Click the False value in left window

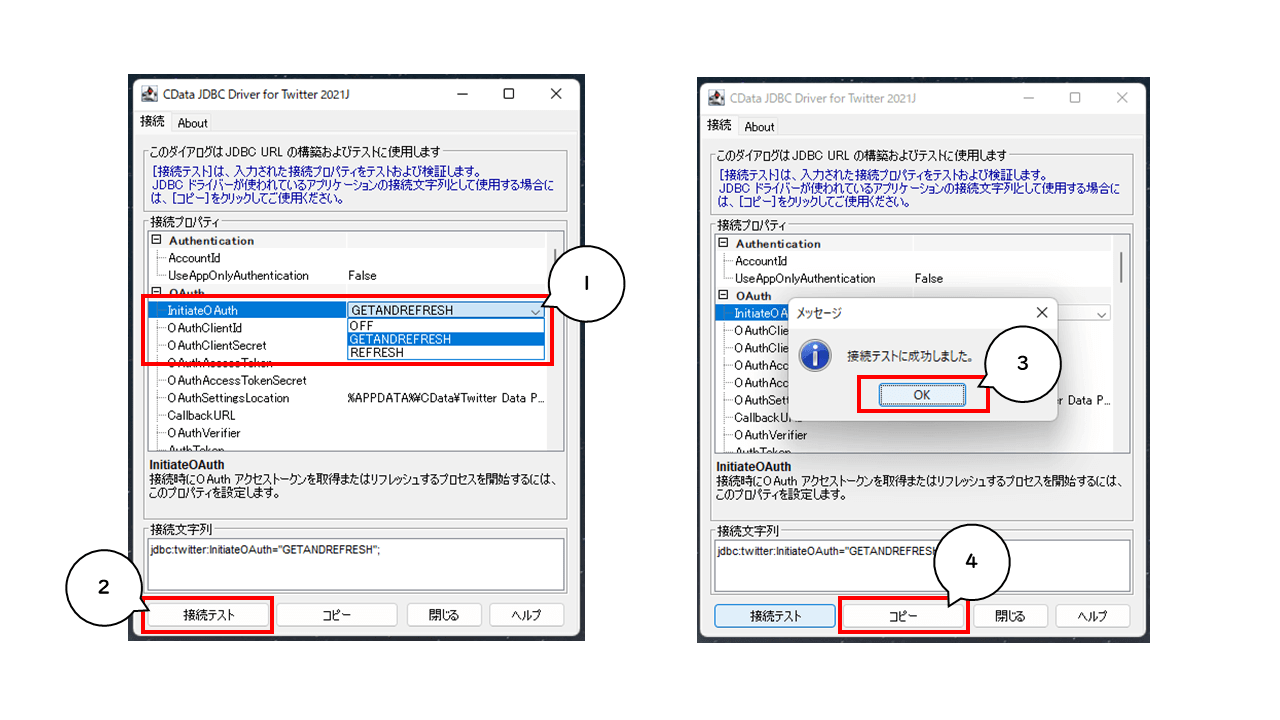click(362, 275)
